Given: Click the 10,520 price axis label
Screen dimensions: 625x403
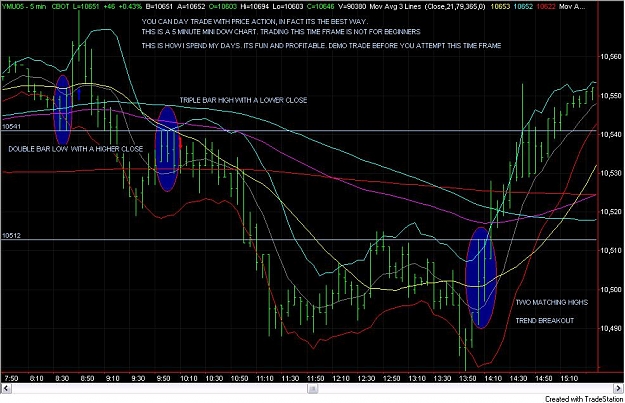Looking at the screenshot, I should click(x=611, y=212).
